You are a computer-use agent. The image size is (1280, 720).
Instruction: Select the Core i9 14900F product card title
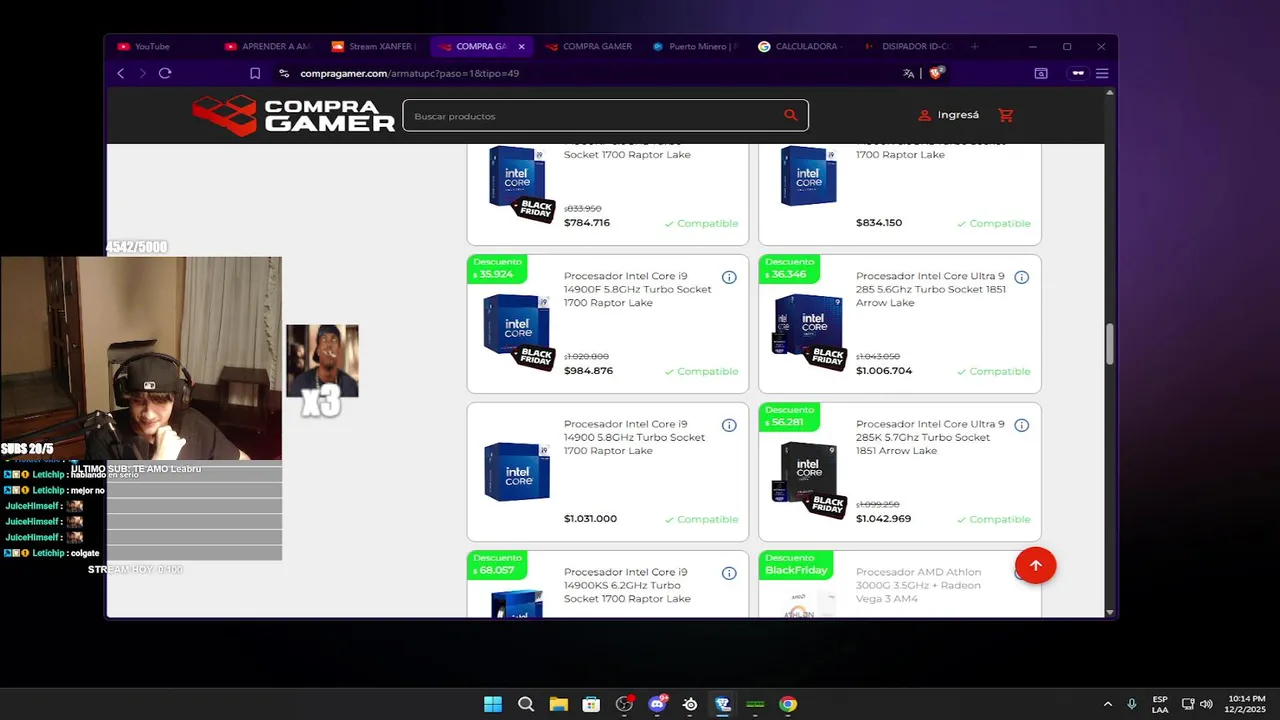(x=638, y=289)
